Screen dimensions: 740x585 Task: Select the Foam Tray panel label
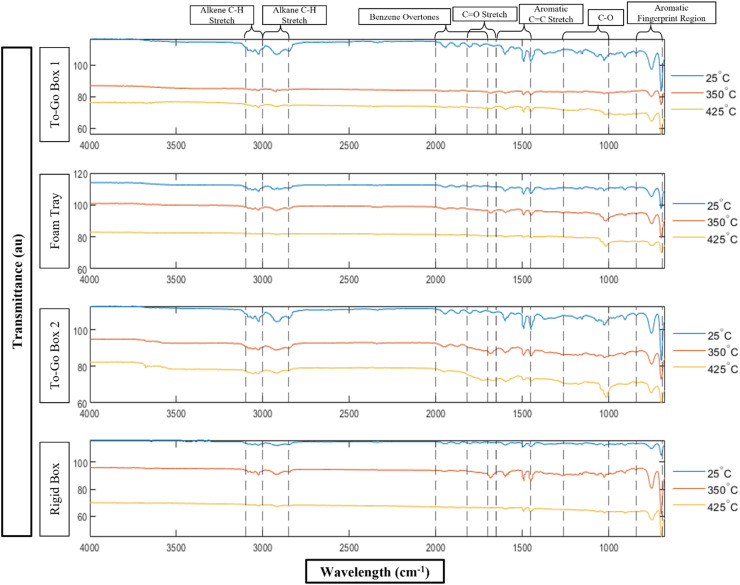tap(55, 221)
